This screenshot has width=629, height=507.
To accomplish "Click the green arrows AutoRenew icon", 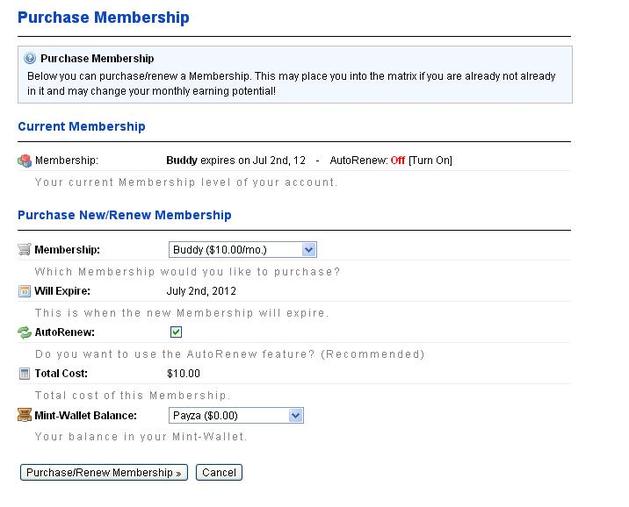I will click(24, 333).
